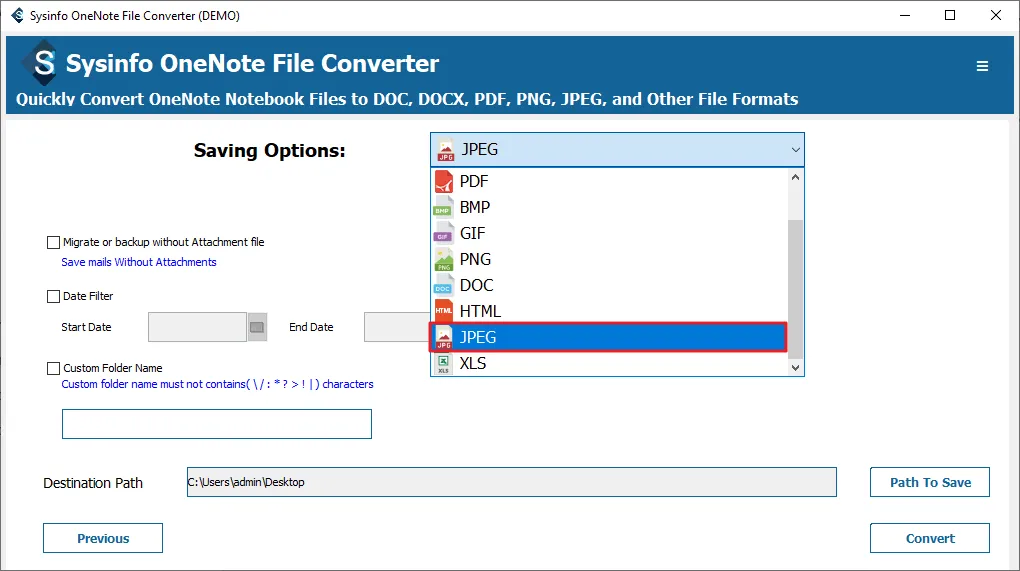Click the Sysinfo S logo
1020x571 pixels.
pos(42,63)
